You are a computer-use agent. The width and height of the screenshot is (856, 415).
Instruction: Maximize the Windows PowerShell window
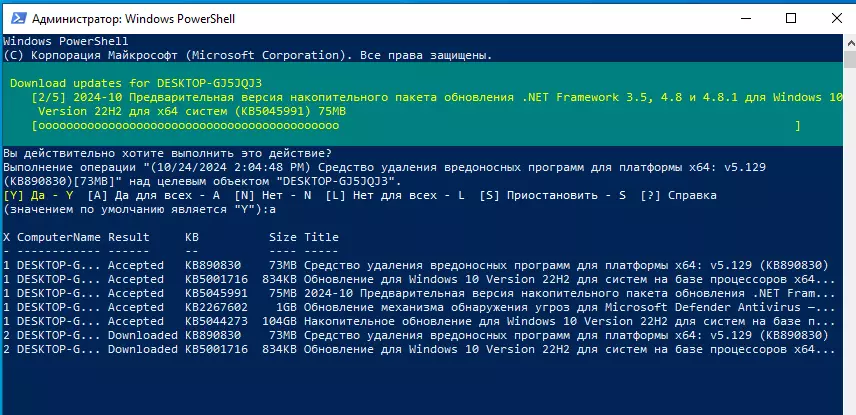click(x=791, y=18)
